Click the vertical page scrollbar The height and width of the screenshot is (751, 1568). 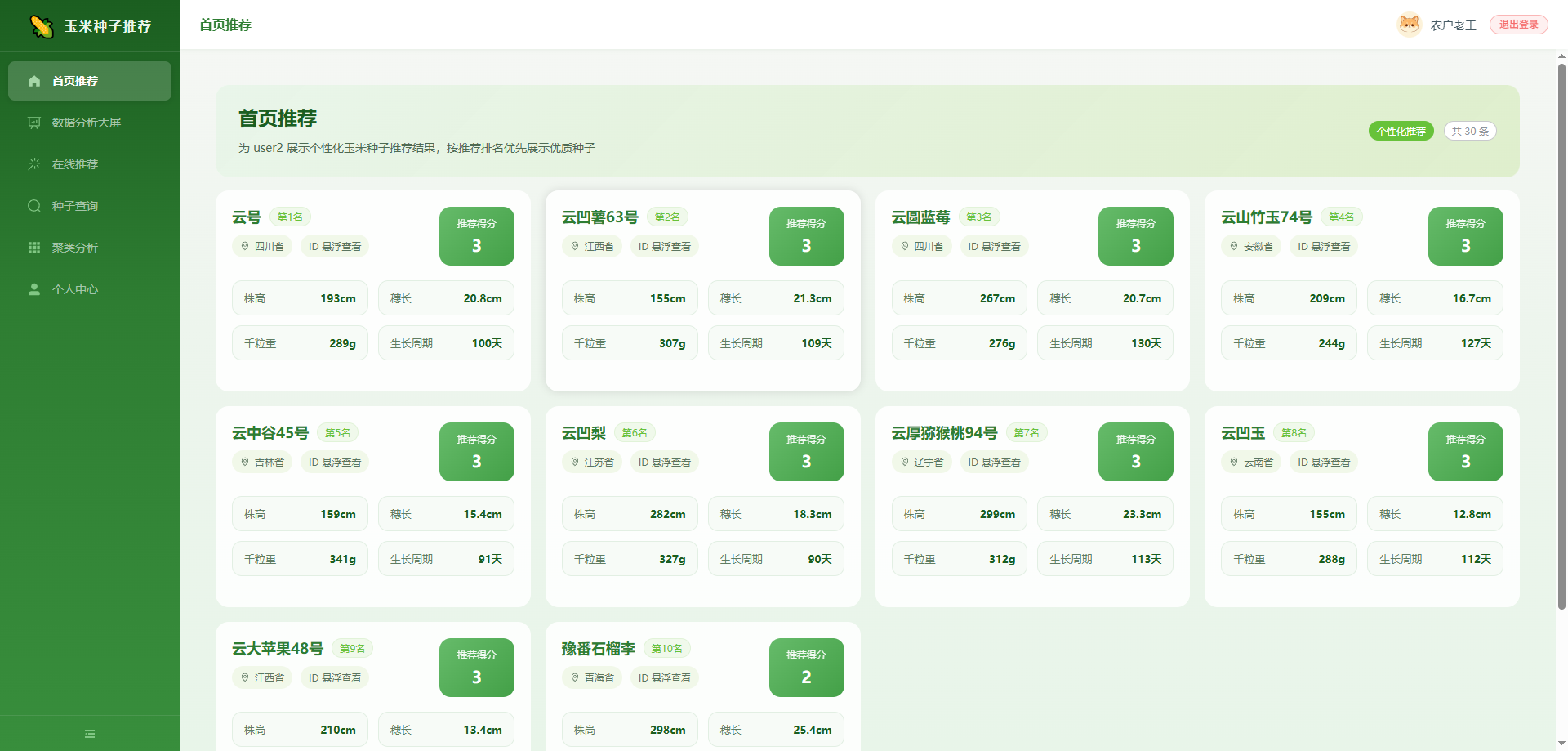(x=1561, y=337)
